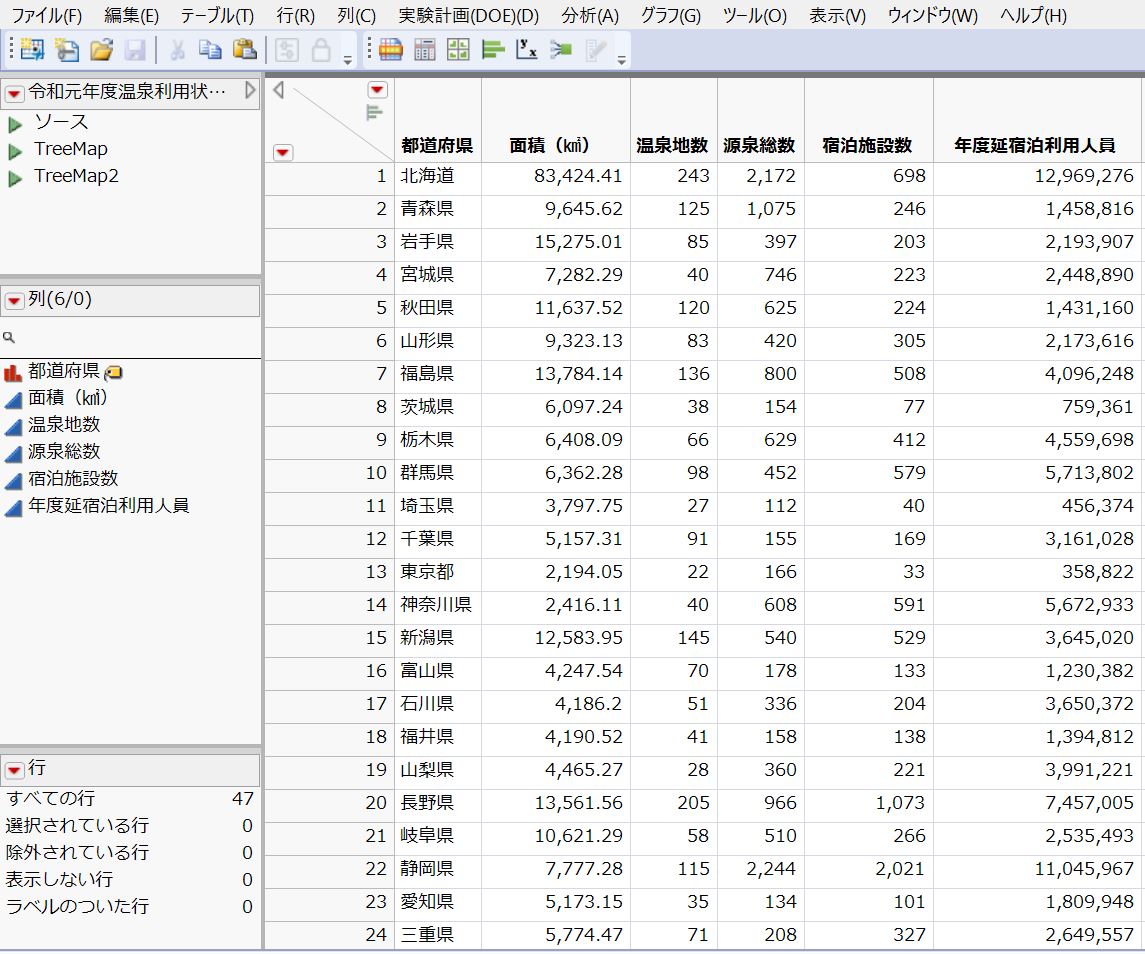Click the Distribution green bars icon
This screenshot has height=954, width=1145.
(493, 50)
